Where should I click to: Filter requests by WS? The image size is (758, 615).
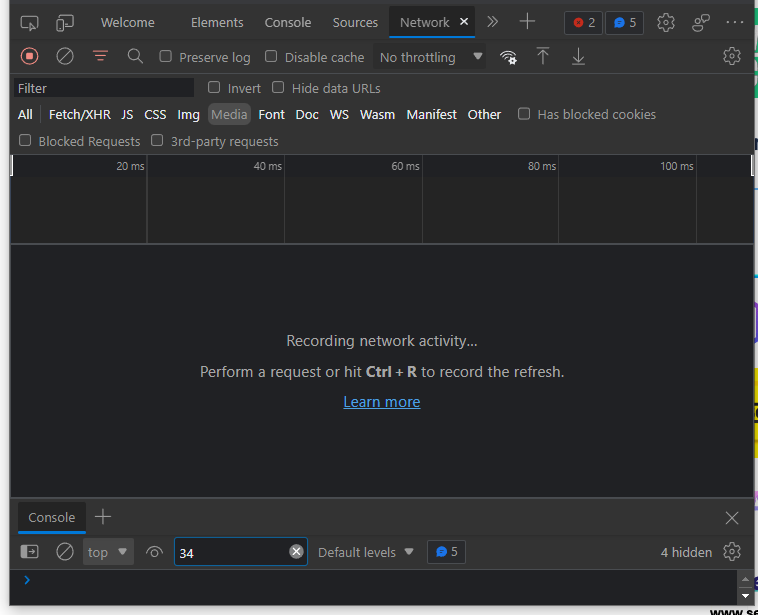(339, 115)
